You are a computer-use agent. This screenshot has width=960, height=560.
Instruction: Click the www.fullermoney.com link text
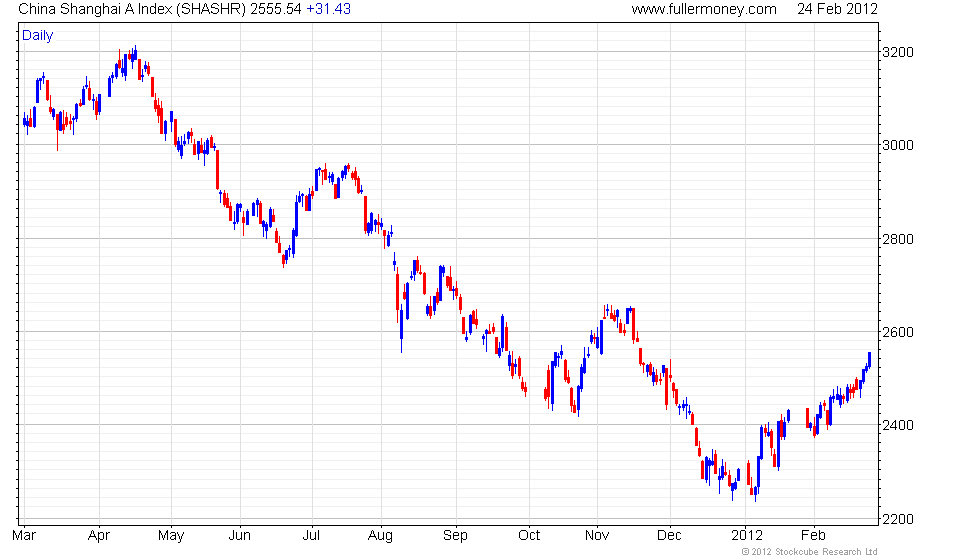704,9
